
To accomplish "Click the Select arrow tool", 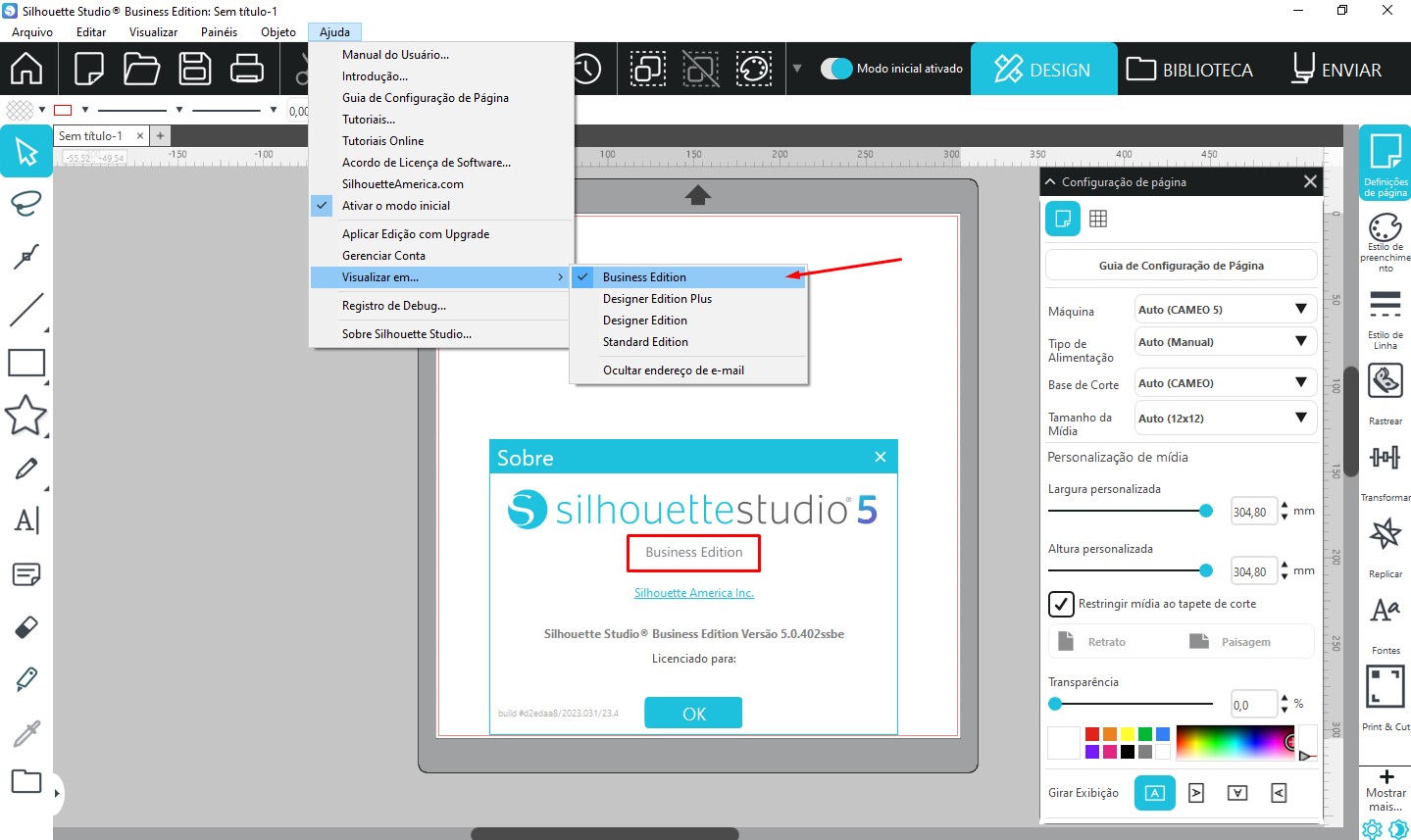I will pos(26,152).
